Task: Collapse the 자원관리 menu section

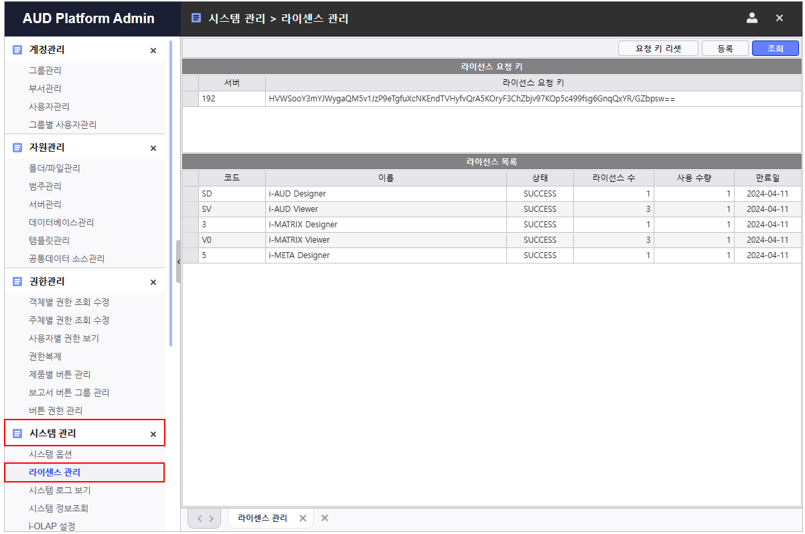Action: click(x=153, y=148)
